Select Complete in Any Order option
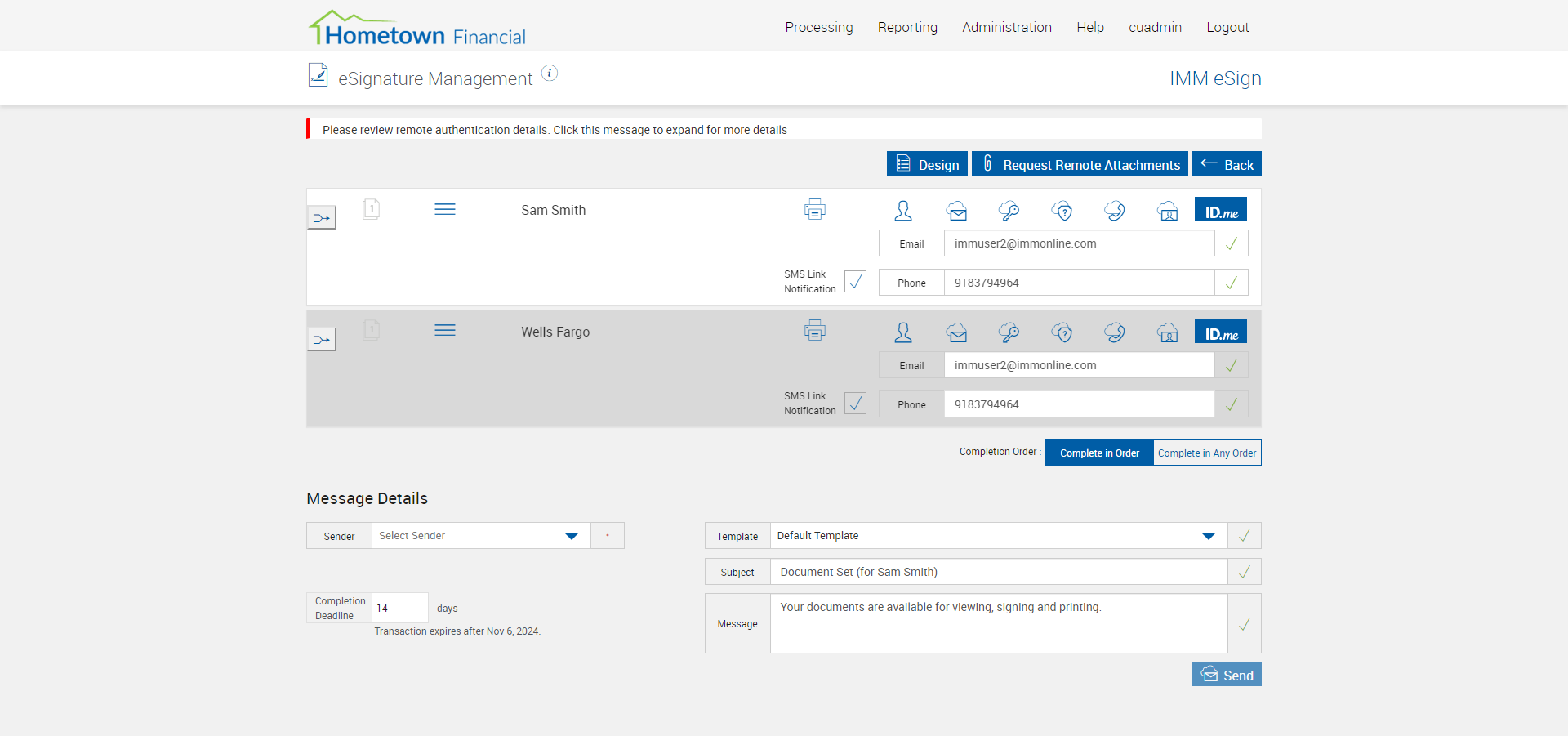This screenshot has height=736, width=1568. (1206, 453)
